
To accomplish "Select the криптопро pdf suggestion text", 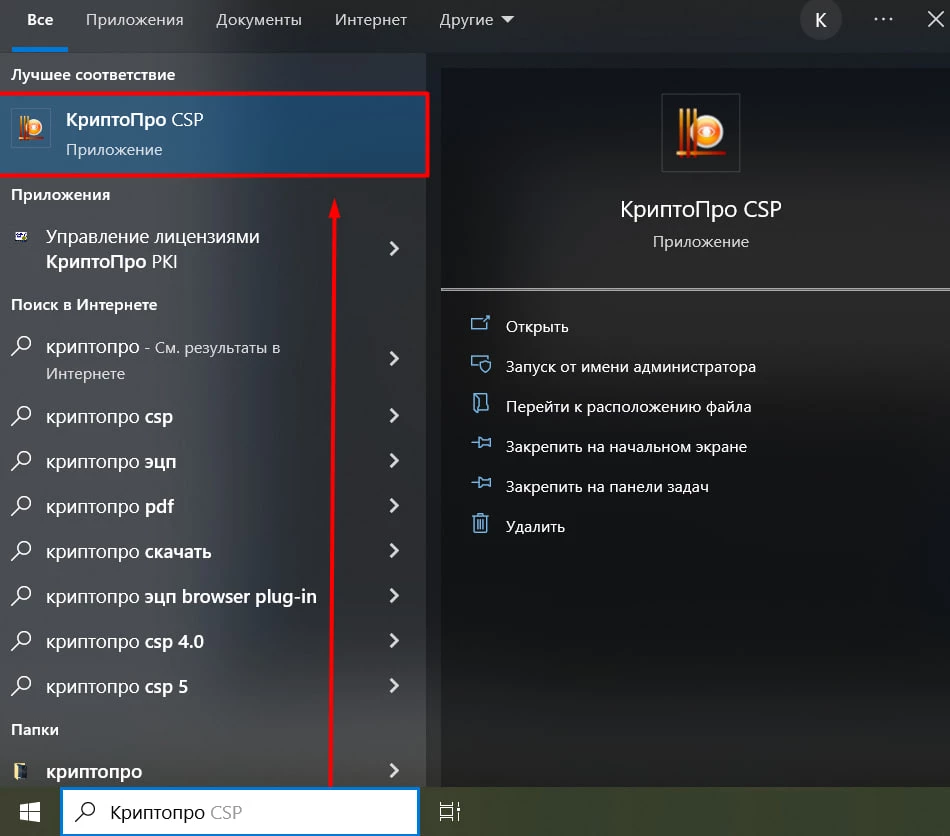I will tap(110, 507).
